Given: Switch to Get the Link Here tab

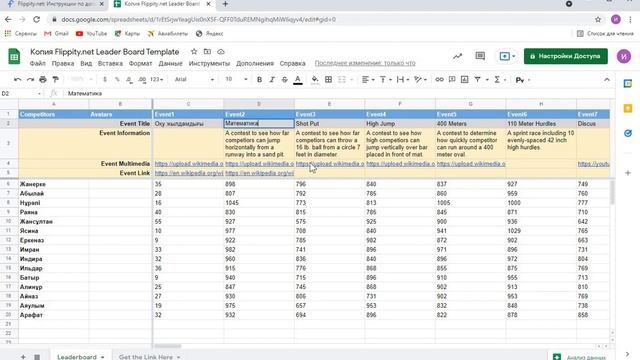Looking at the screenshot, I should [x=149, y=356].
